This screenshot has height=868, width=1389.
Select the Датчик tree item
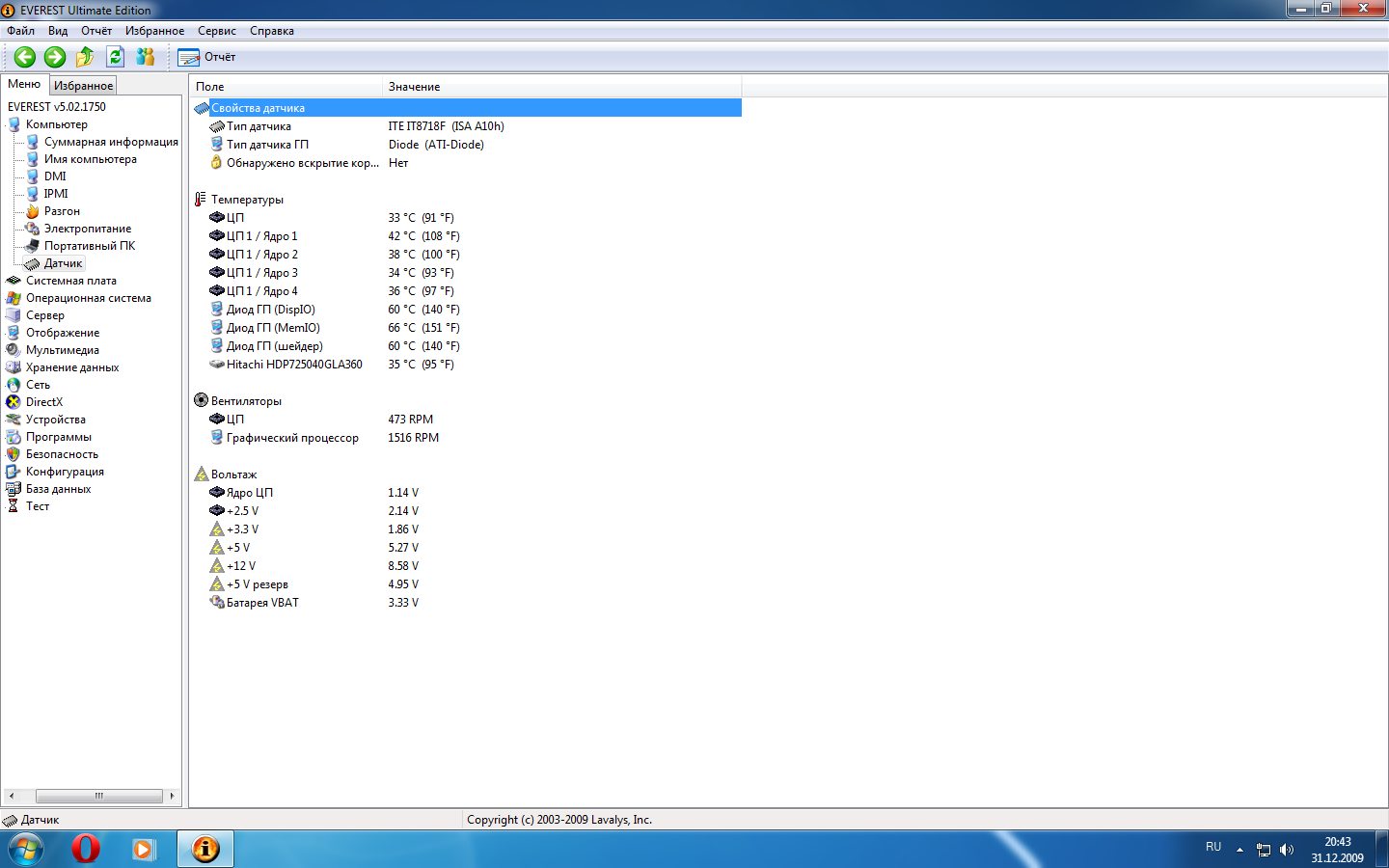(63, 263)
